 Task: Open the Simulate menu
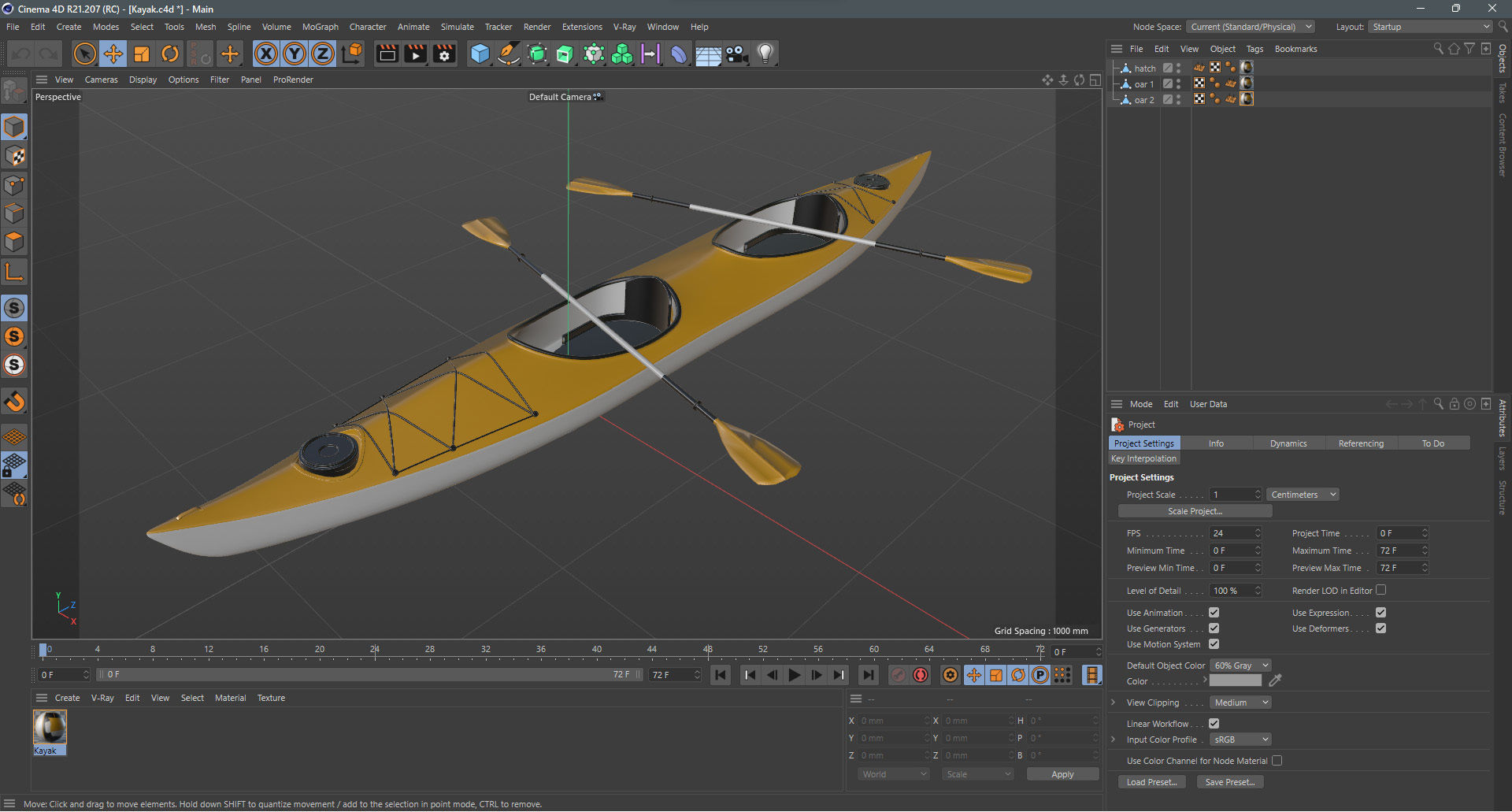[457, 27]
